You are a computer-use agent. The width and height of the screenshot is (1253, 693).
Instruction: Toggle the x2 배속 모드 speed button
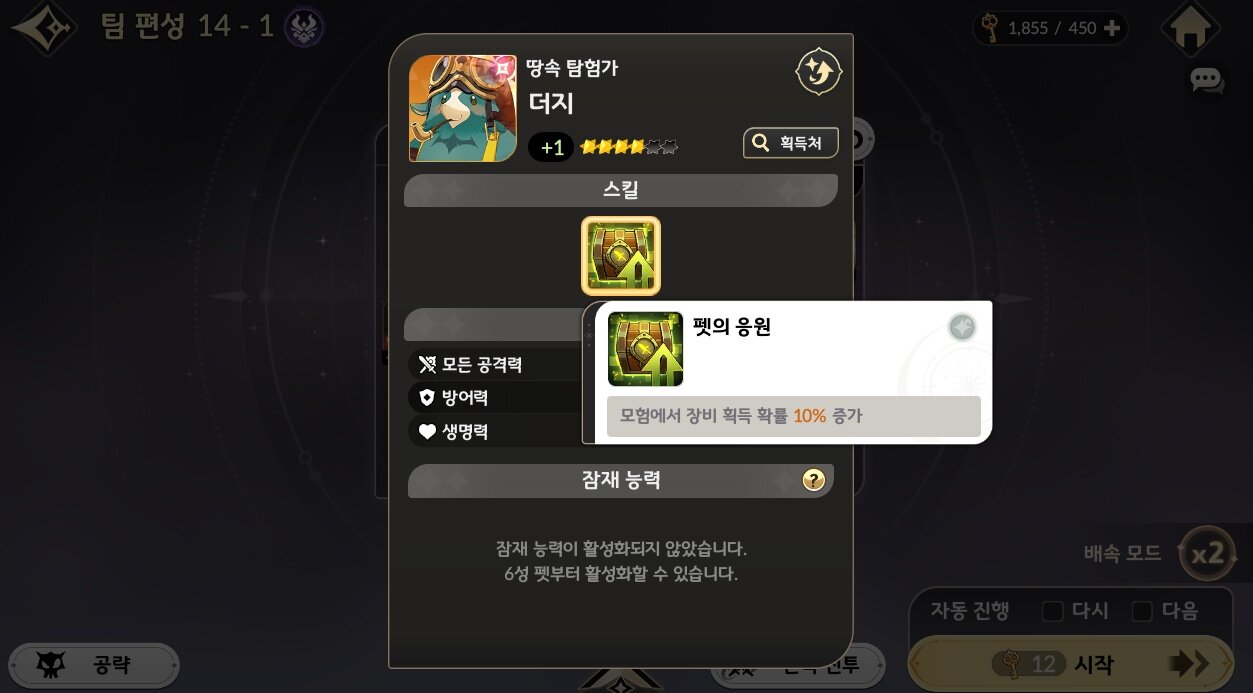[x=1207, y=554]
